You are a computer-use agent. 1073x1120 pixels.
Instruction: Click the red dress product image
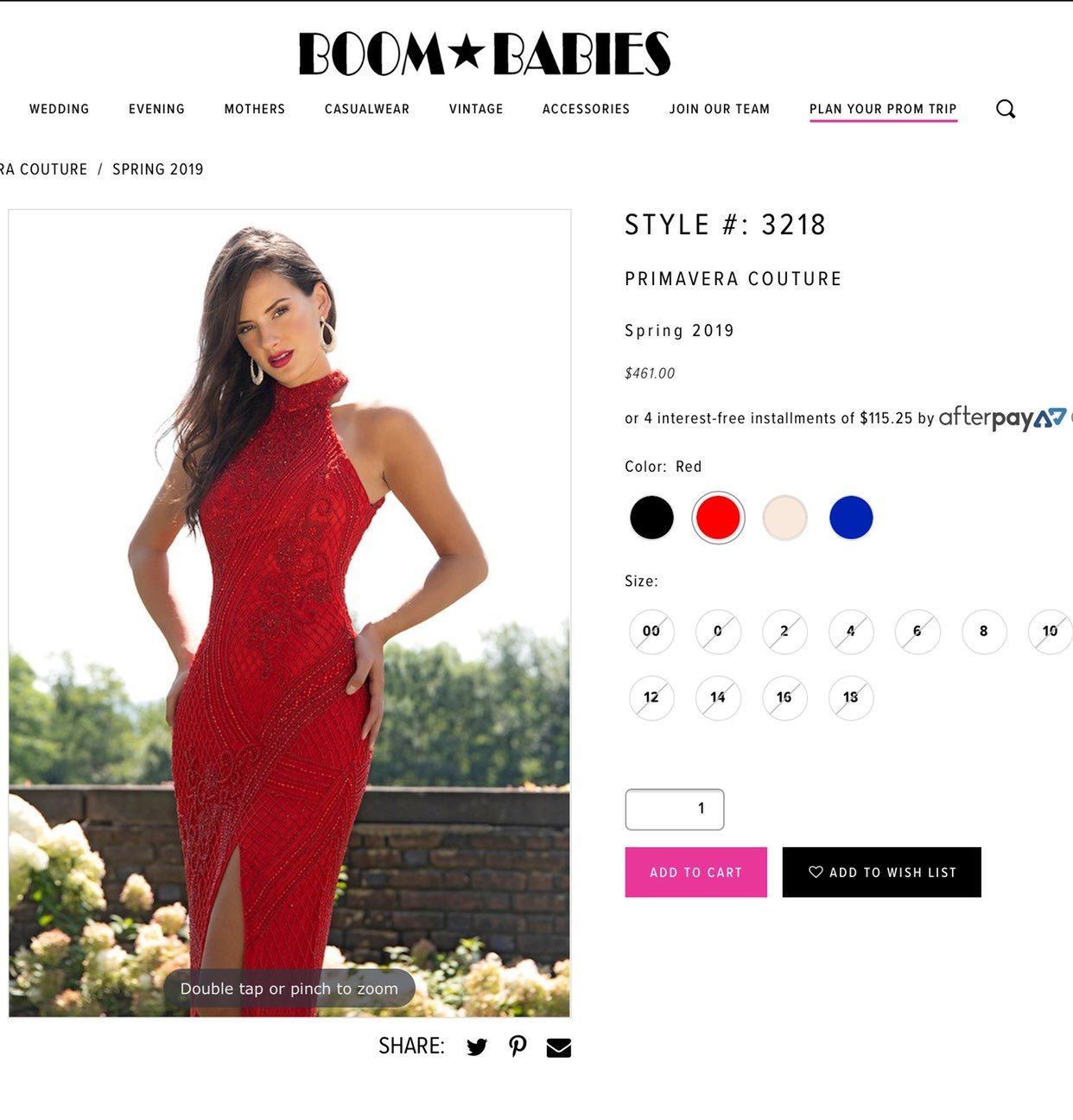click(x=289, y=614)
